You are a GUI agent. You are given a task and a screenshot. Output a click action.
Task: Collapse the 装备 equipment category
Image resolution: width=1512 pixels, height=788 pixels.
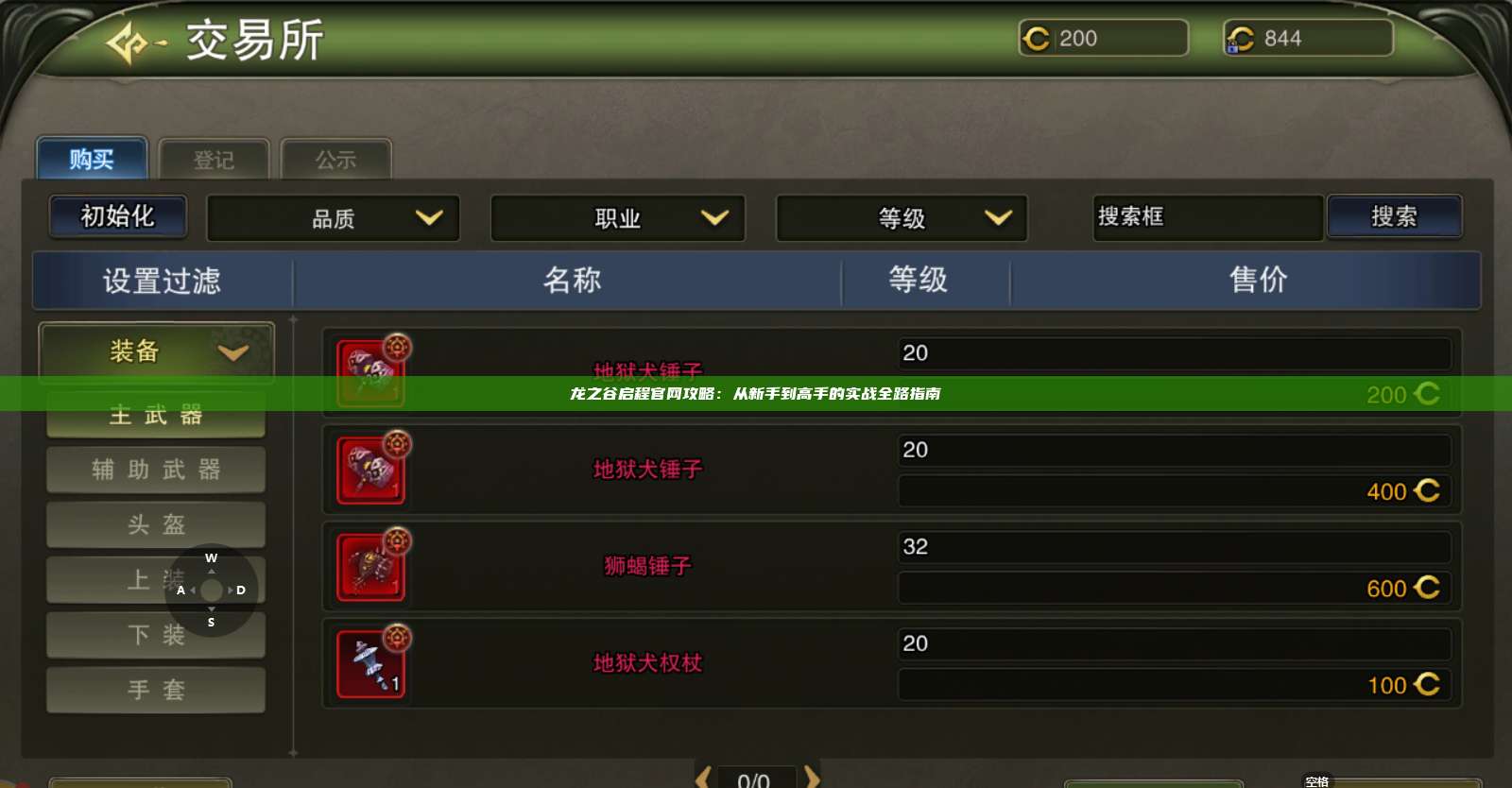(x=157, y=352)
